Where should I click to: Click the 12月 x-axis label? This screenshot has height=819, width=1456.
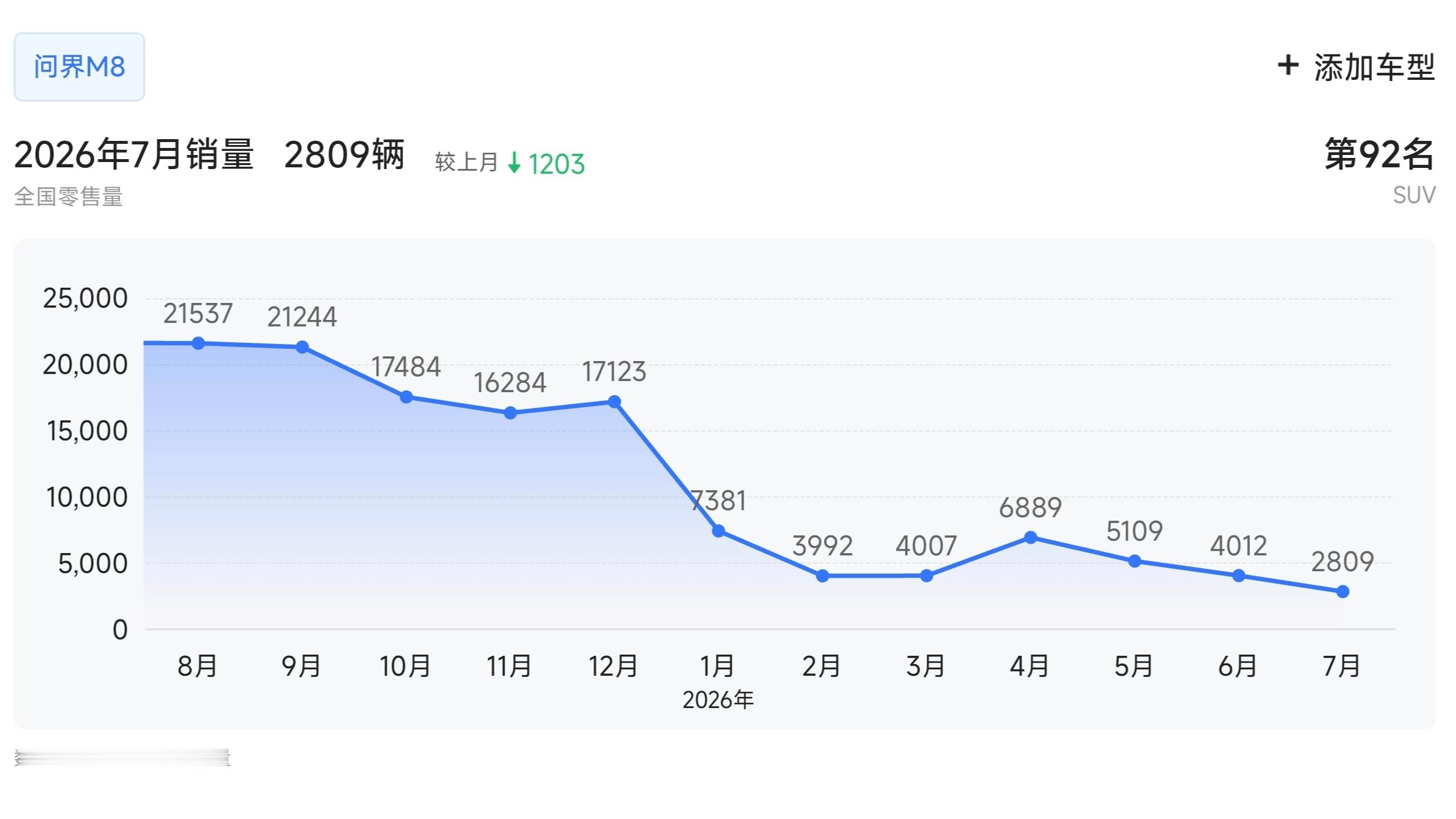coord(614,666)
